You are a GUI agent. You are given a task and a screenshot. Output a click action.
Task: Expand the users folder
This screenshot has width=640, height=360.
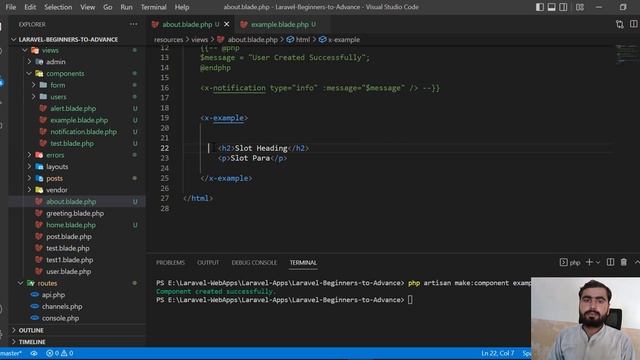[x=58, y=97]
